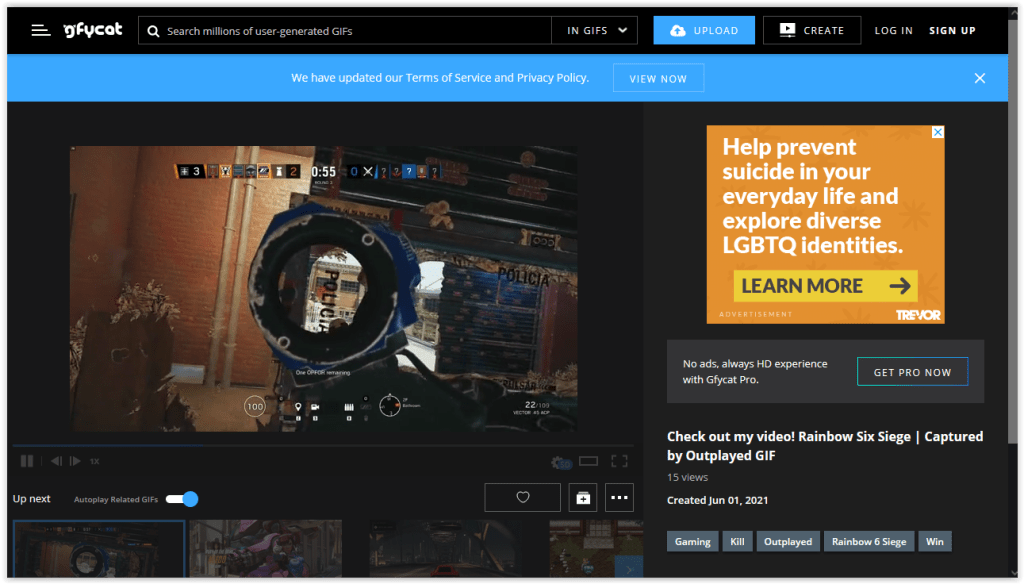Switch to theater mode in the player
This screenshot has width=1024, height=584.
[588, 461]
